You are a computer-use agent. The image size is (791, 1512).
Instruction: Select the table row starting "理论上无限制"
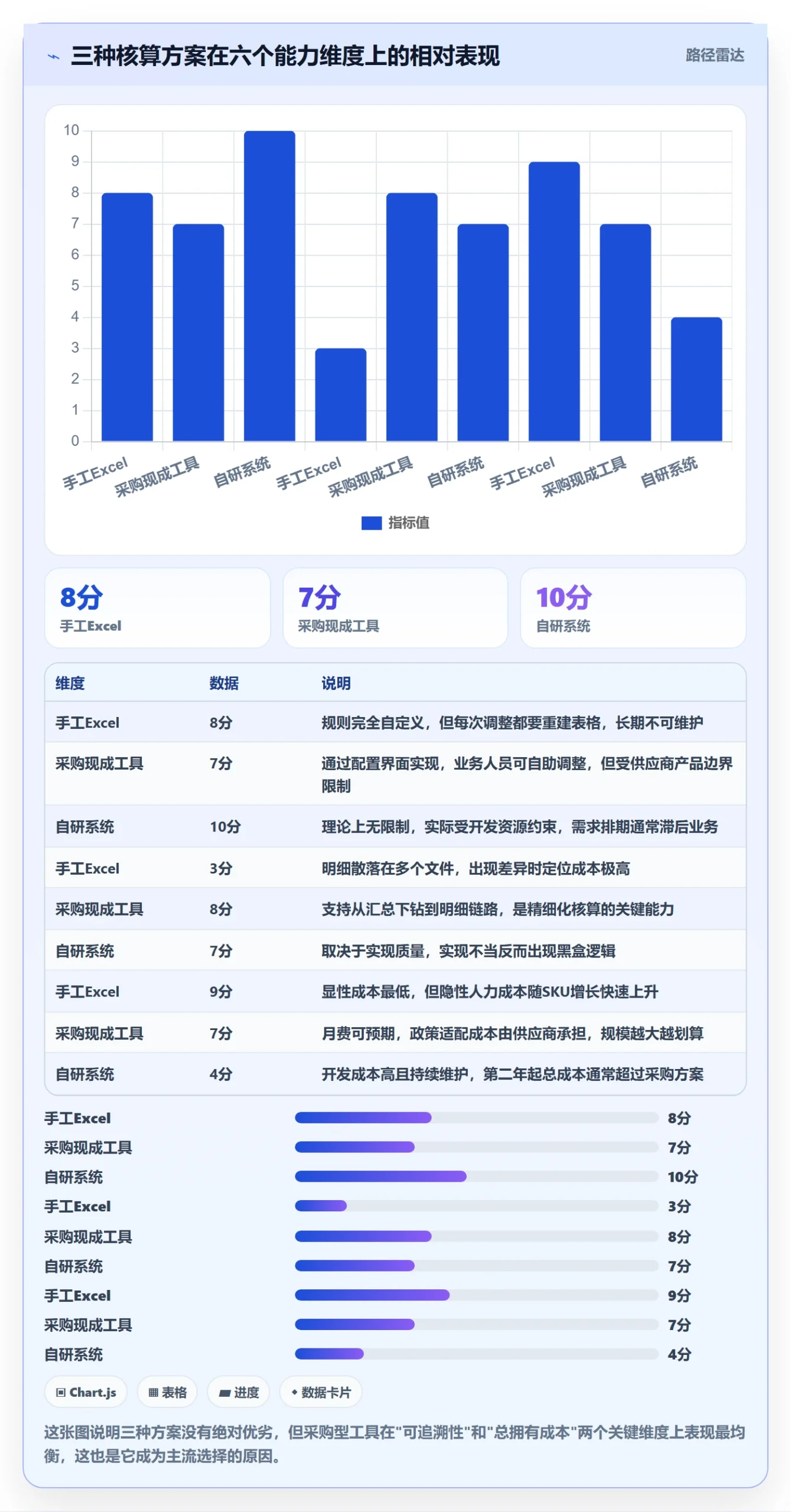(395, 827)
